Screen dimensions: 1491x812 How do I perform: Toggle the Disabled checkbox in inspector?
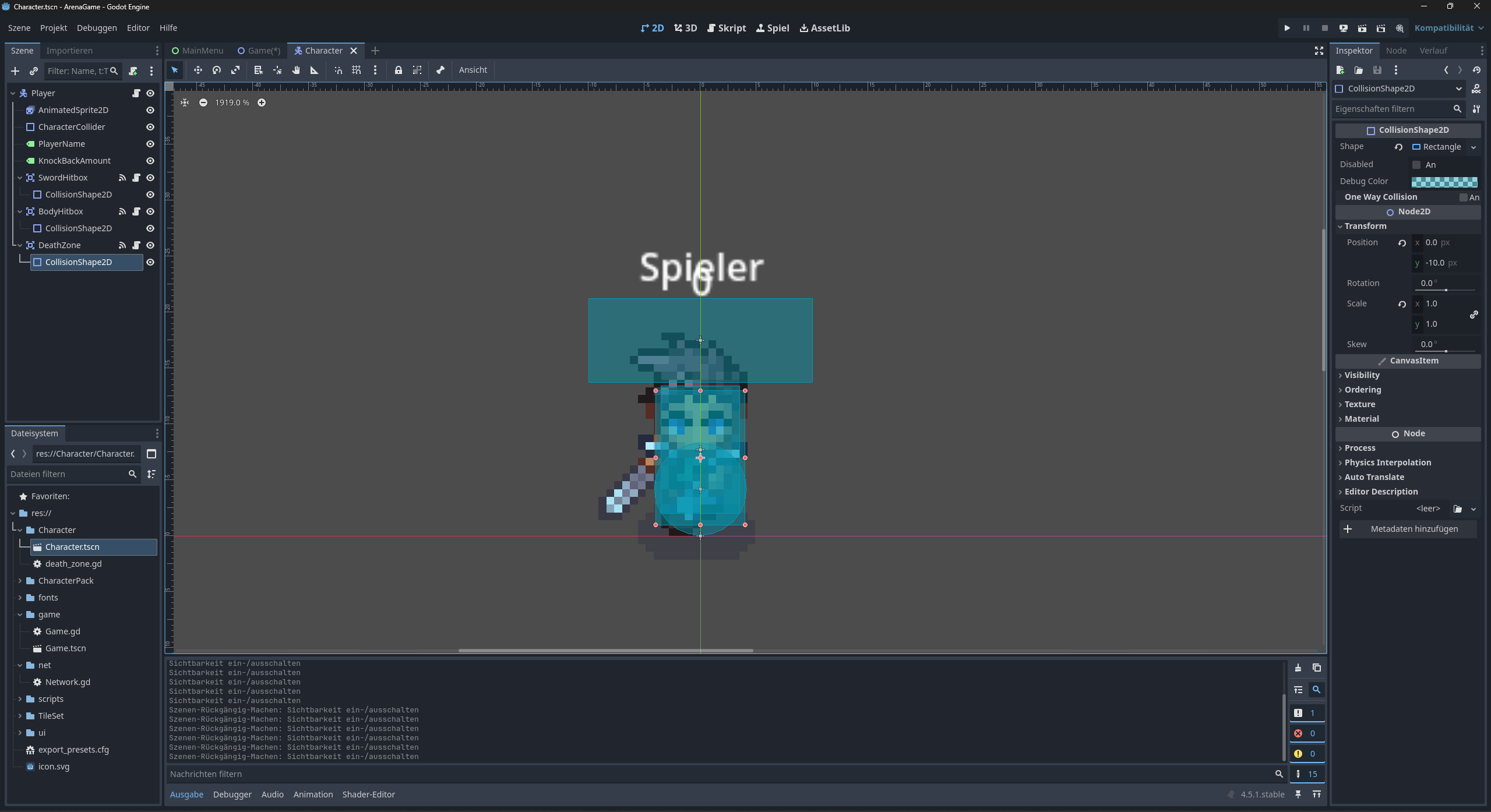(x=1416, y=165)
